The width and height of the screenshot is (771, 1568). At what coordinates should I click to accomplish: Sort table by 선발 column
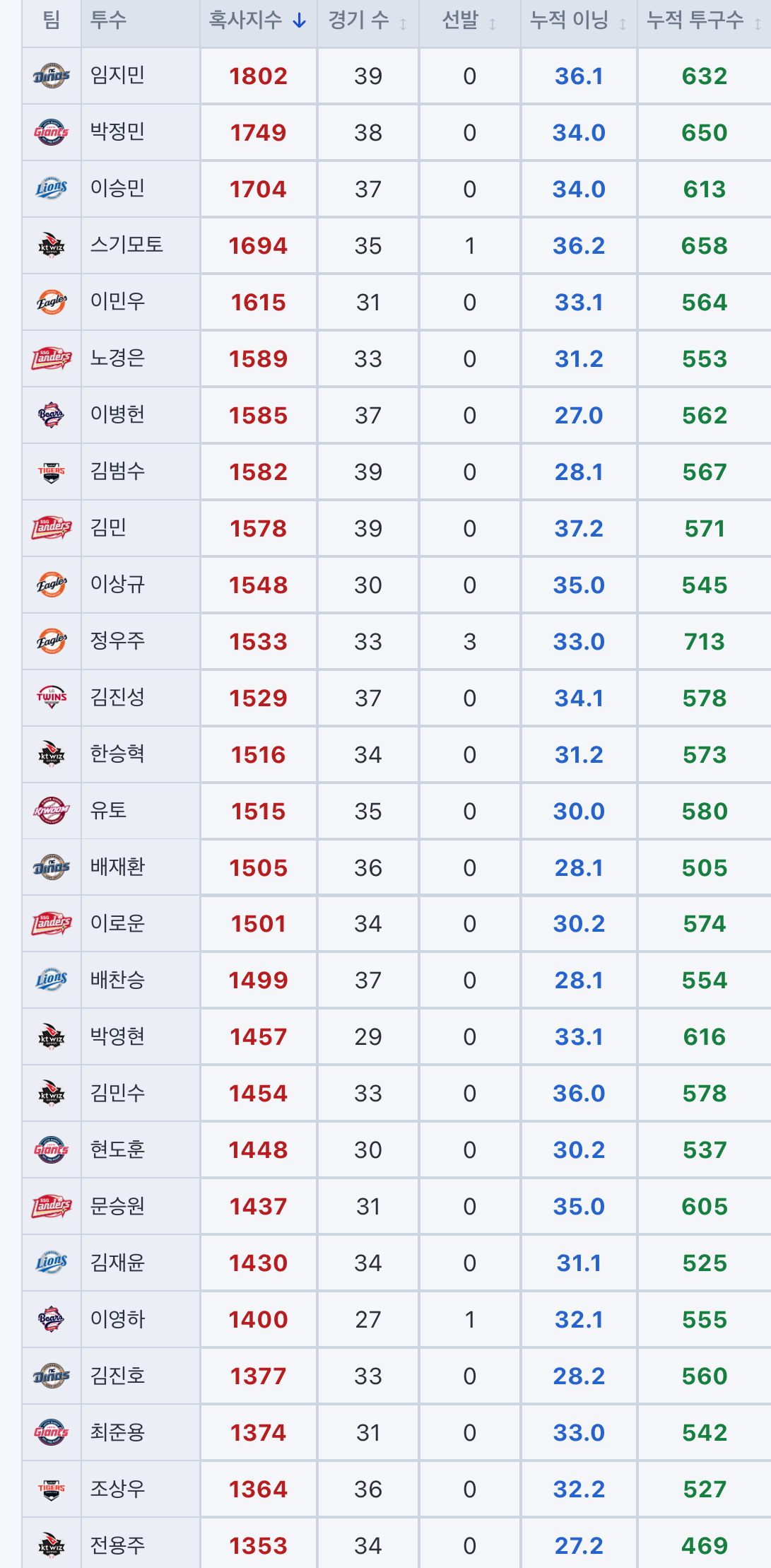469,21
